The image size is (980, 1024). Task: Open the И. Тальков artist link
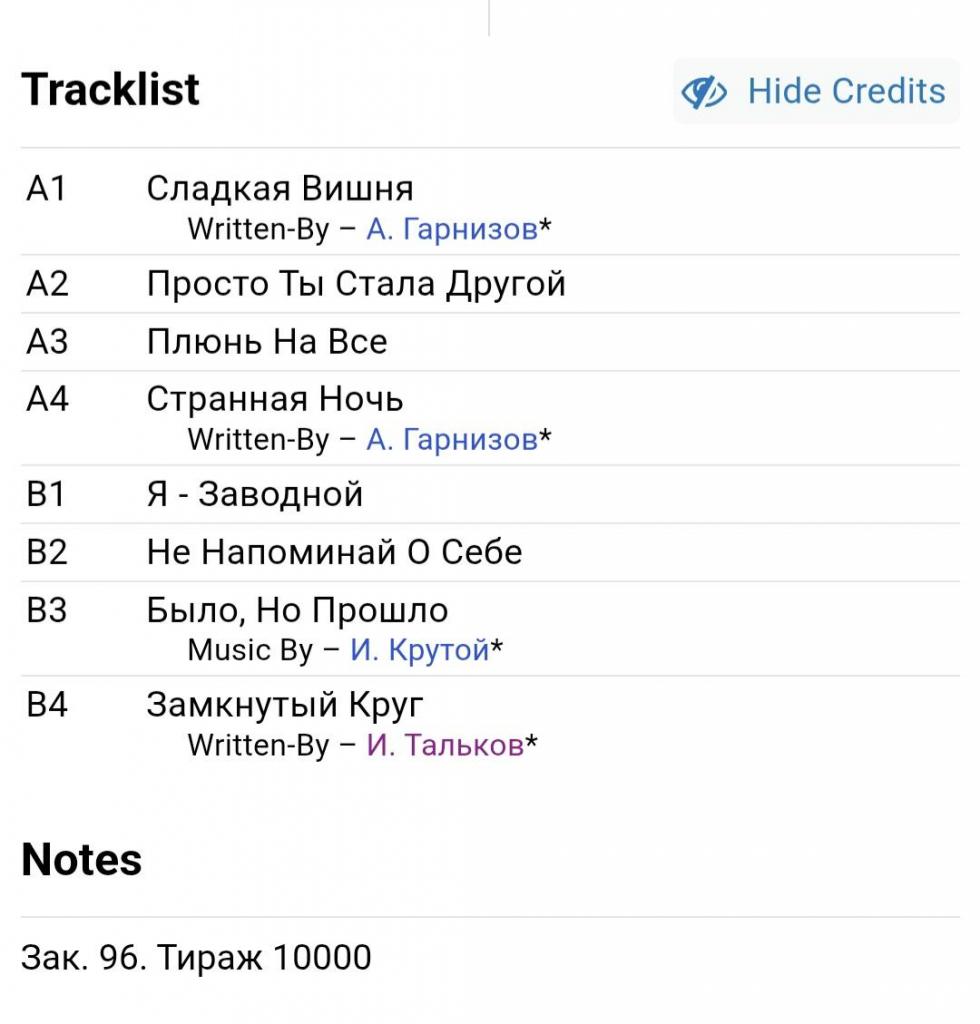[445, 744]
